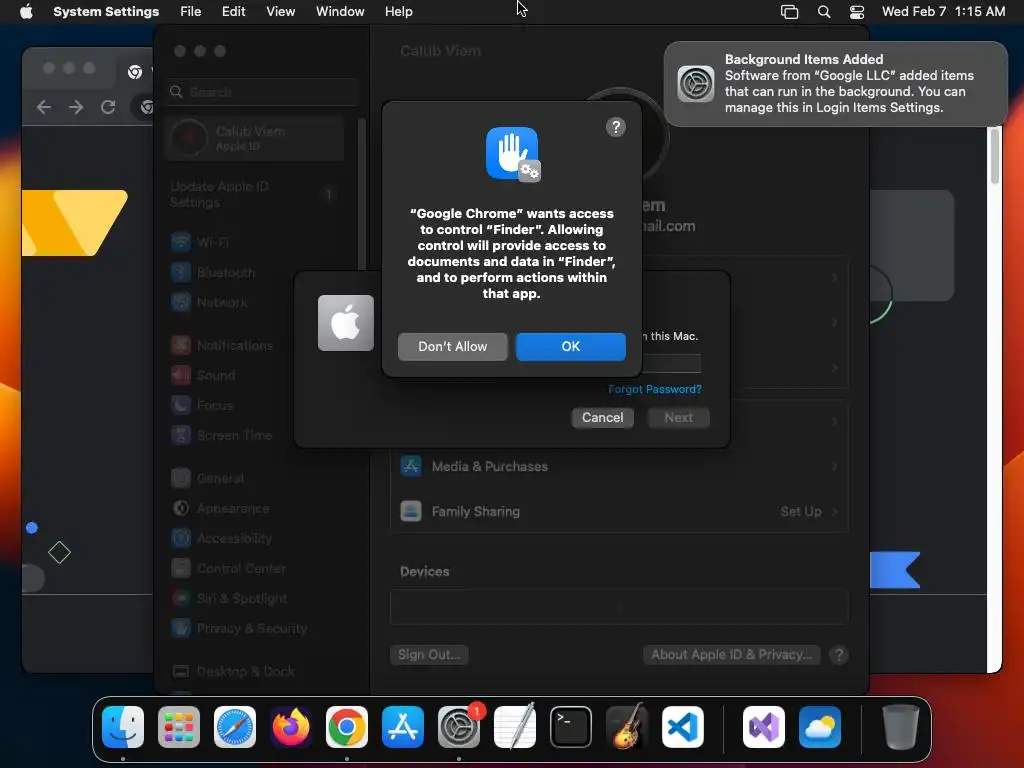
Task: Click the Search field in Settings sidebar
Action: coord(263,92)
